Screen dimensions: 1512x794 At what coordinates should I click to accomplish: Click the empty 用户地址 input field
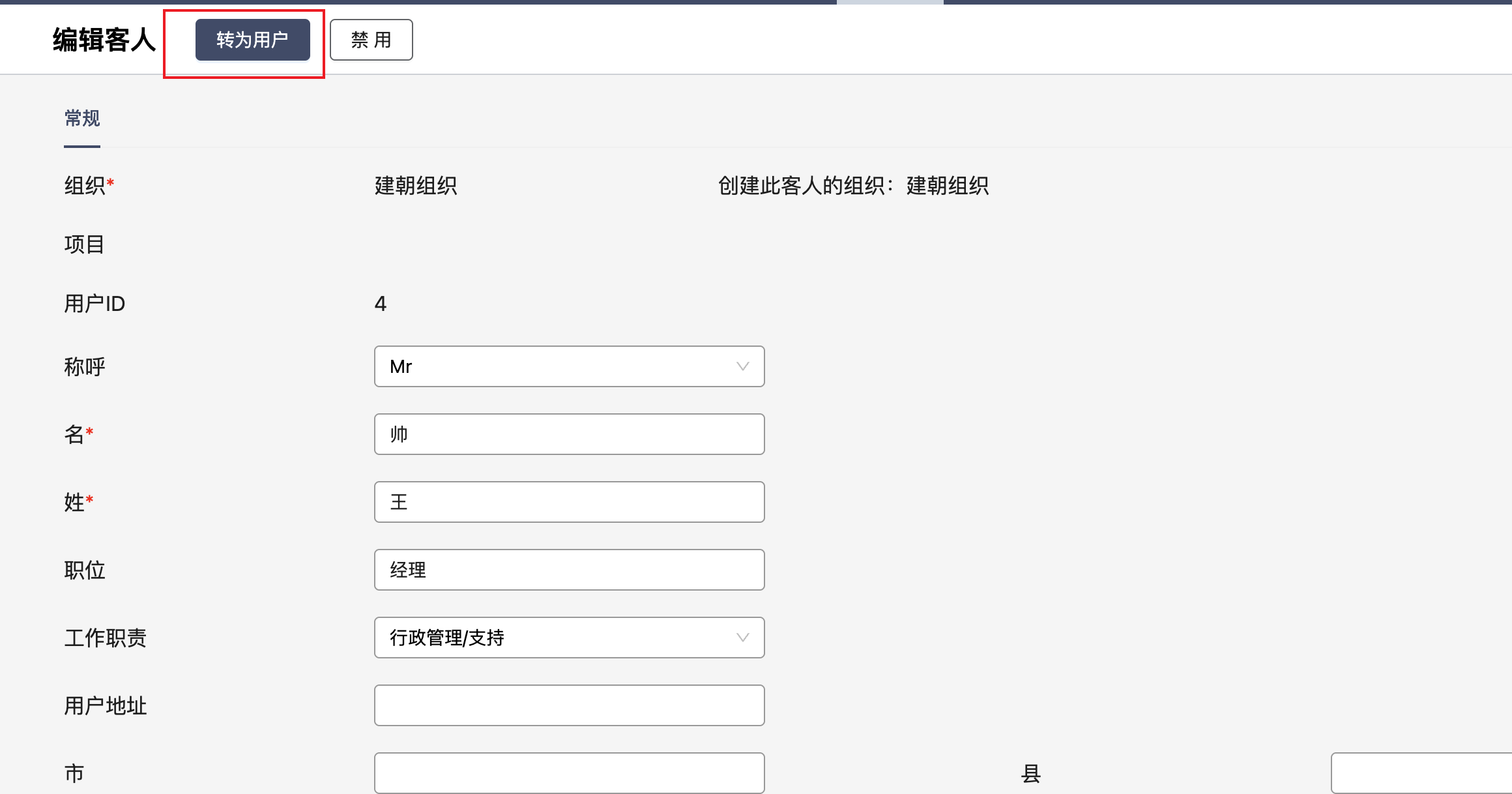point(568,705)
